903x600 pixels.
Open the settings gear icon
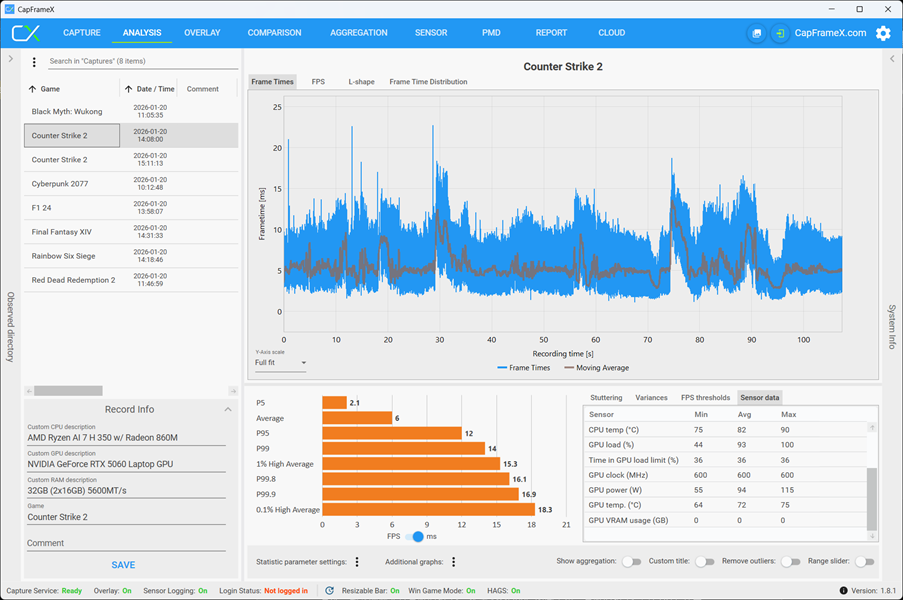coord(883,33)
